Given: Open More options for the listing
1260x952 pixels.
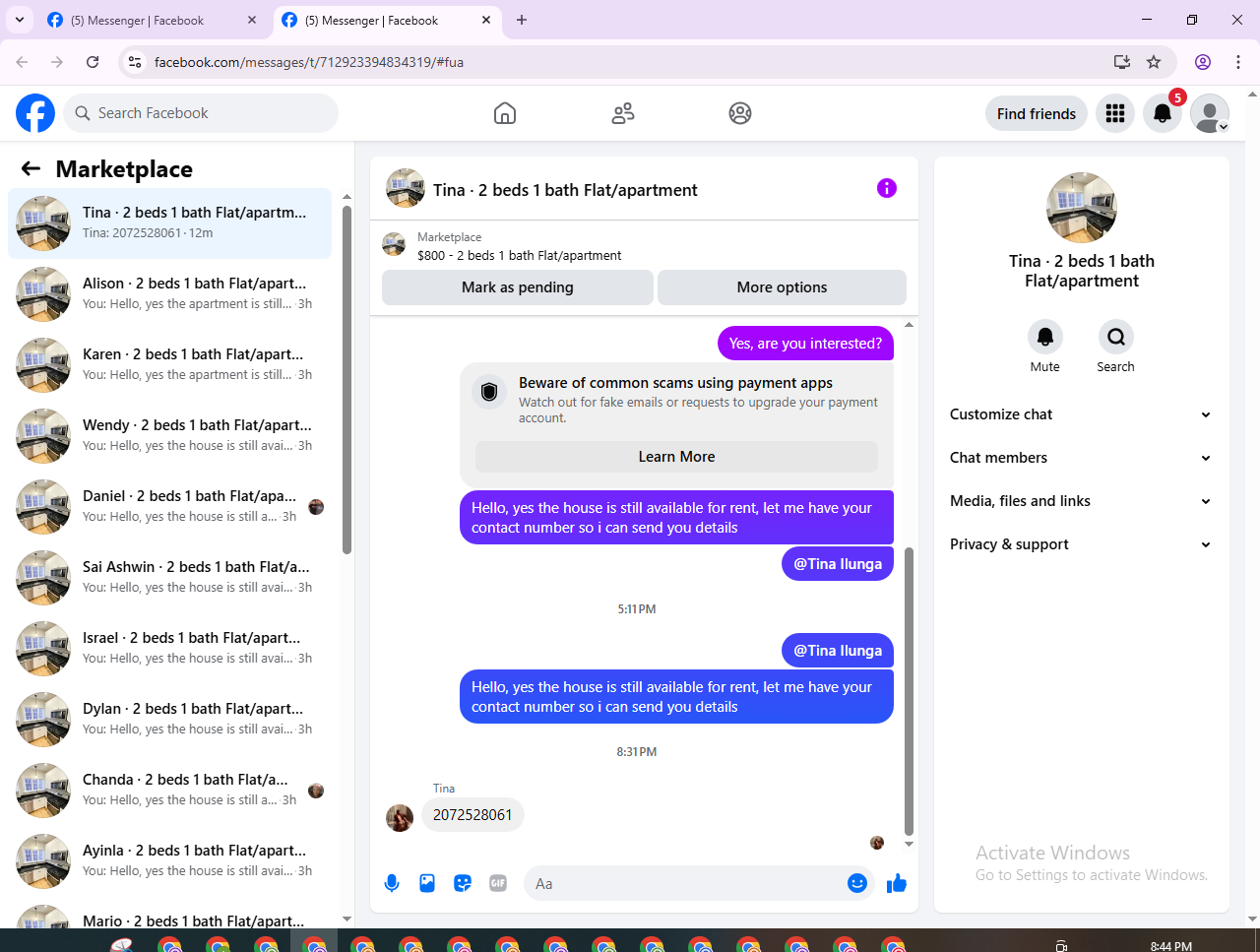Looking at the screenshot, I should [782, 287].
